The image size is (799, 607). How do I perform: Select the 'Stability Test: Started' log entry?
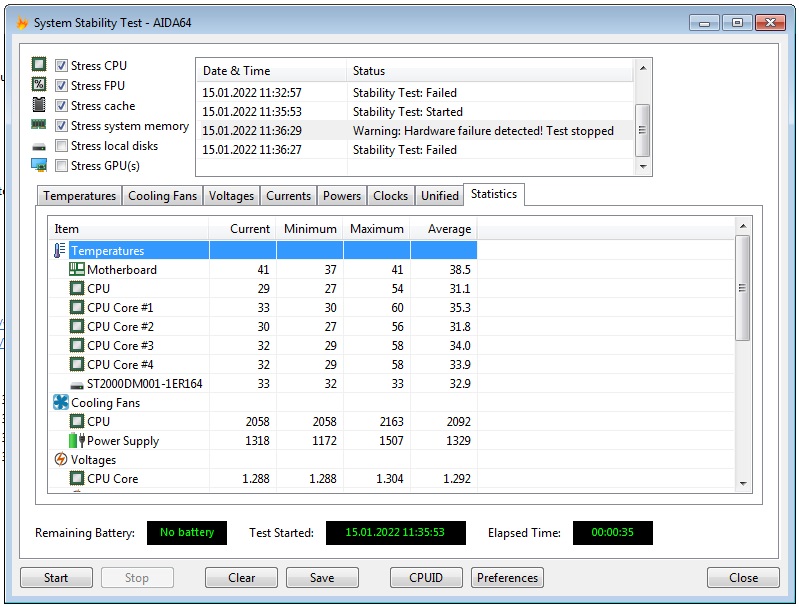pos(415,112)
